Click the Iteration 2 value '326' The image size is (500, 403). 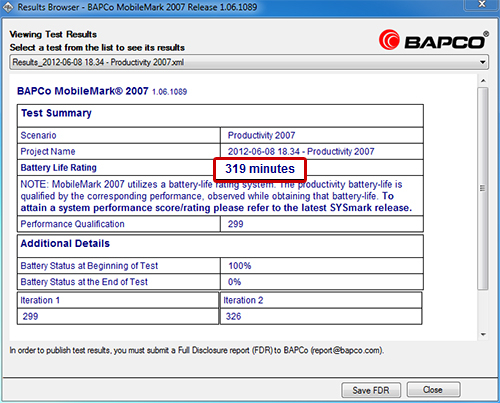233,316
